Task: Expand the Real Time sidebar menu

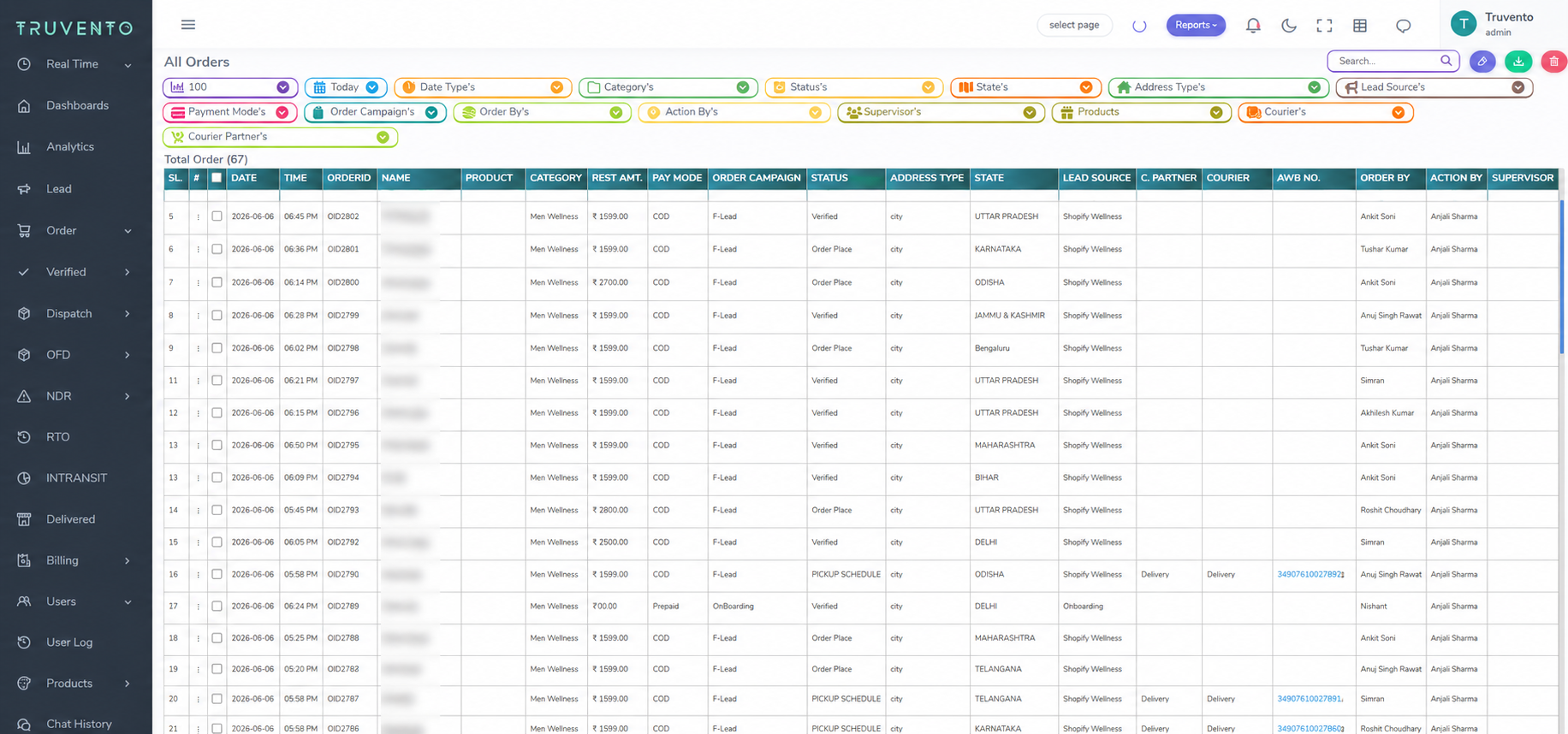Action: 76,64
